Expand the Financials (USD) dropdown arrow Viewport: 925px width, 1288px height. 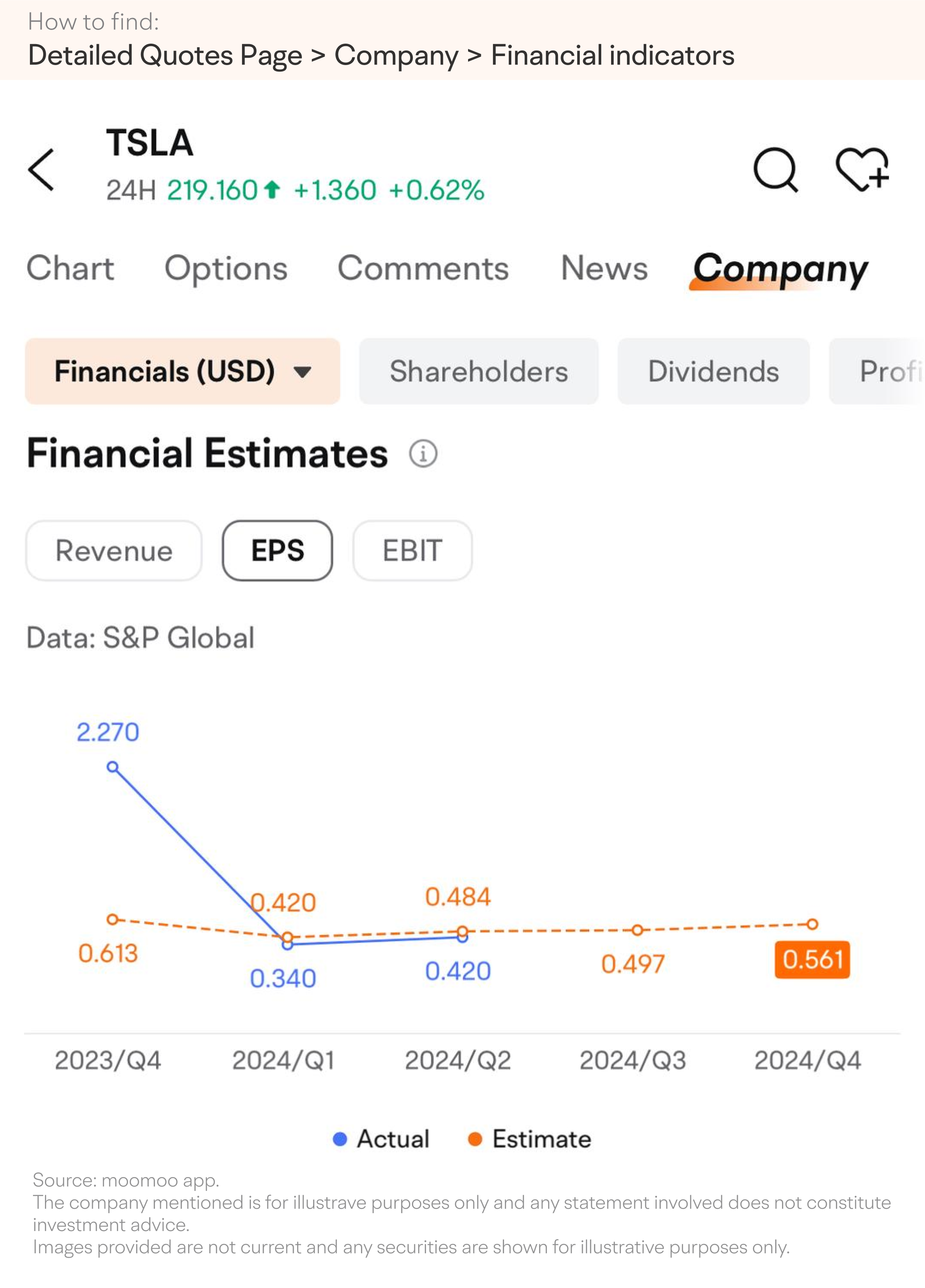(x=303, y=372)
